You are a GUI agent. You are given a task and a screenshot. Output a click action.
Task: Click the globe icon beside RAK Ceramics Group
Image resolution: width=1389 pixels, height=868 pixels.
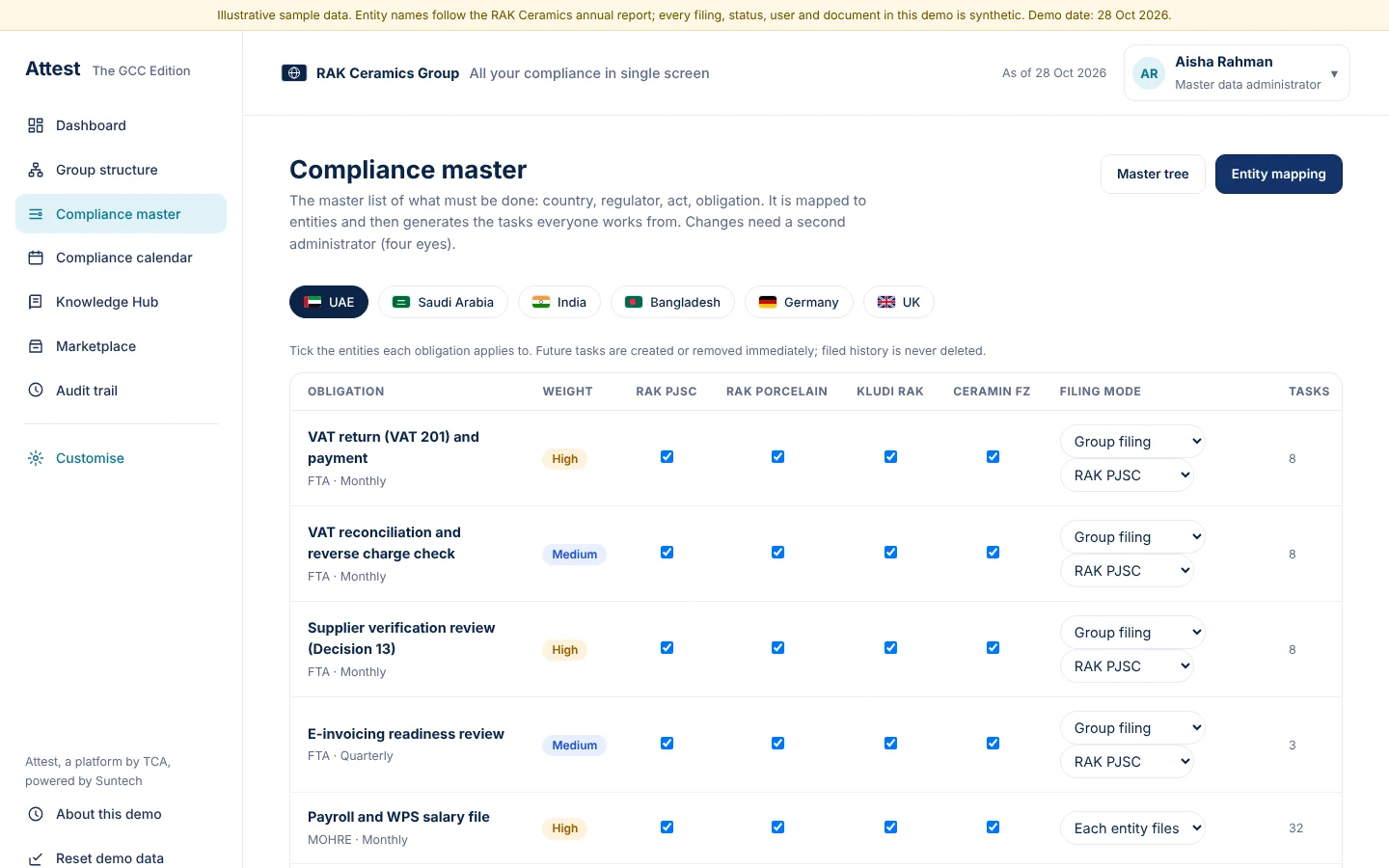(294, 73)
